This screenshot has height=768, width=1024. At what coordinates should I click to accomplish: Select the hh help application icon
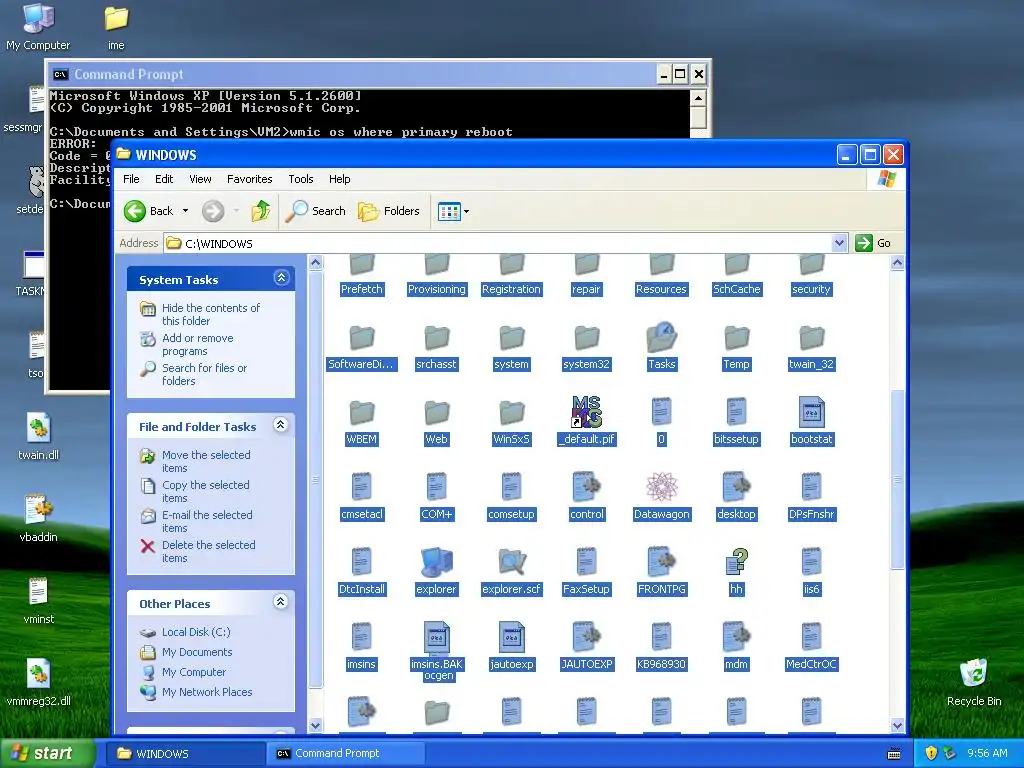tap(737, 562)
